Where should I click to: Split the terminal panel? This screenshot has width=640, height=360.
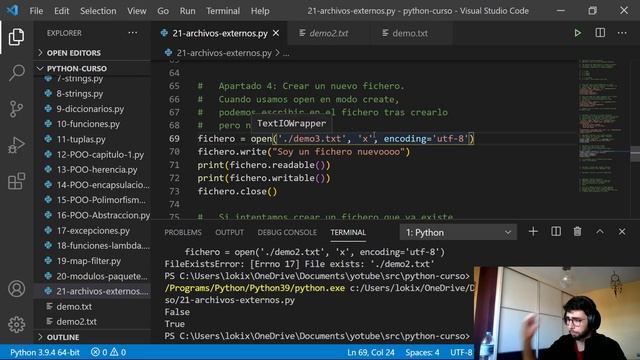pyautogui.click(x=556, y=232)
